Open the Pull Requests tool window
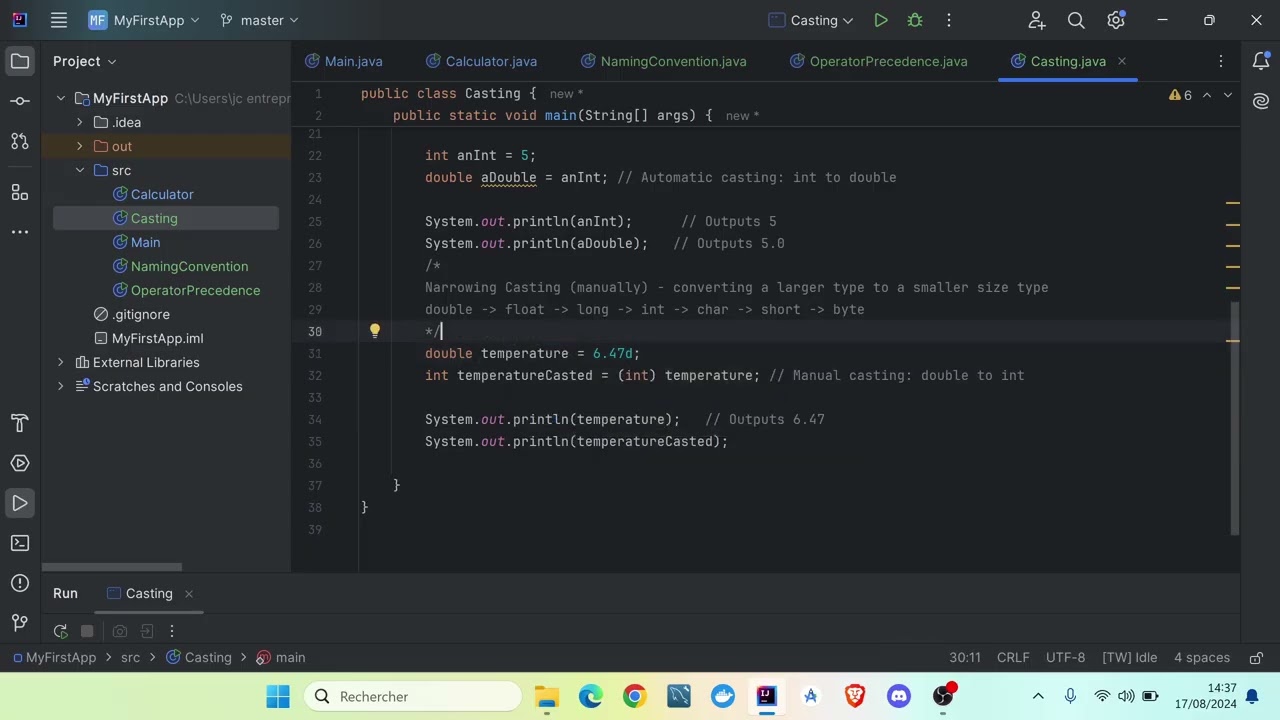This screenshot has height=720, width=1280. pos(20,141)
